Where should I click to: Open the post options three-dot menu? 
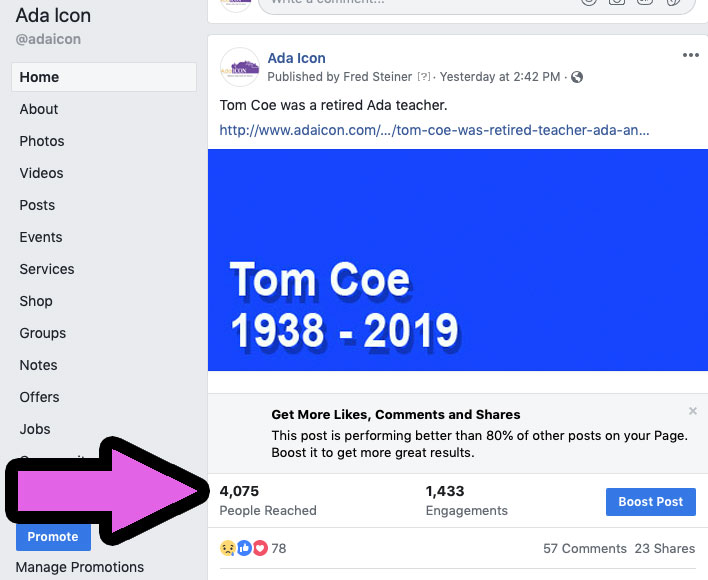pos(690,55)
